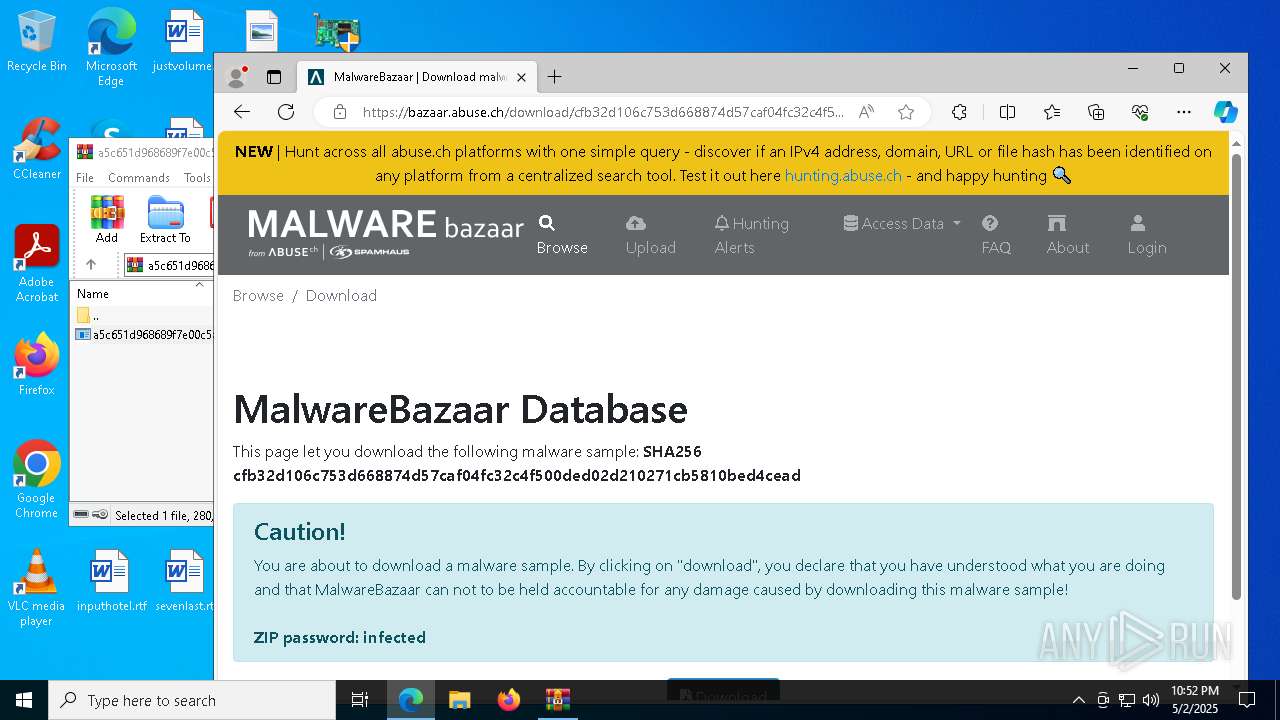This screenshot has width=1280, height=720.
Task: Open Read aloud in address bar
Action: pos(866,112)
